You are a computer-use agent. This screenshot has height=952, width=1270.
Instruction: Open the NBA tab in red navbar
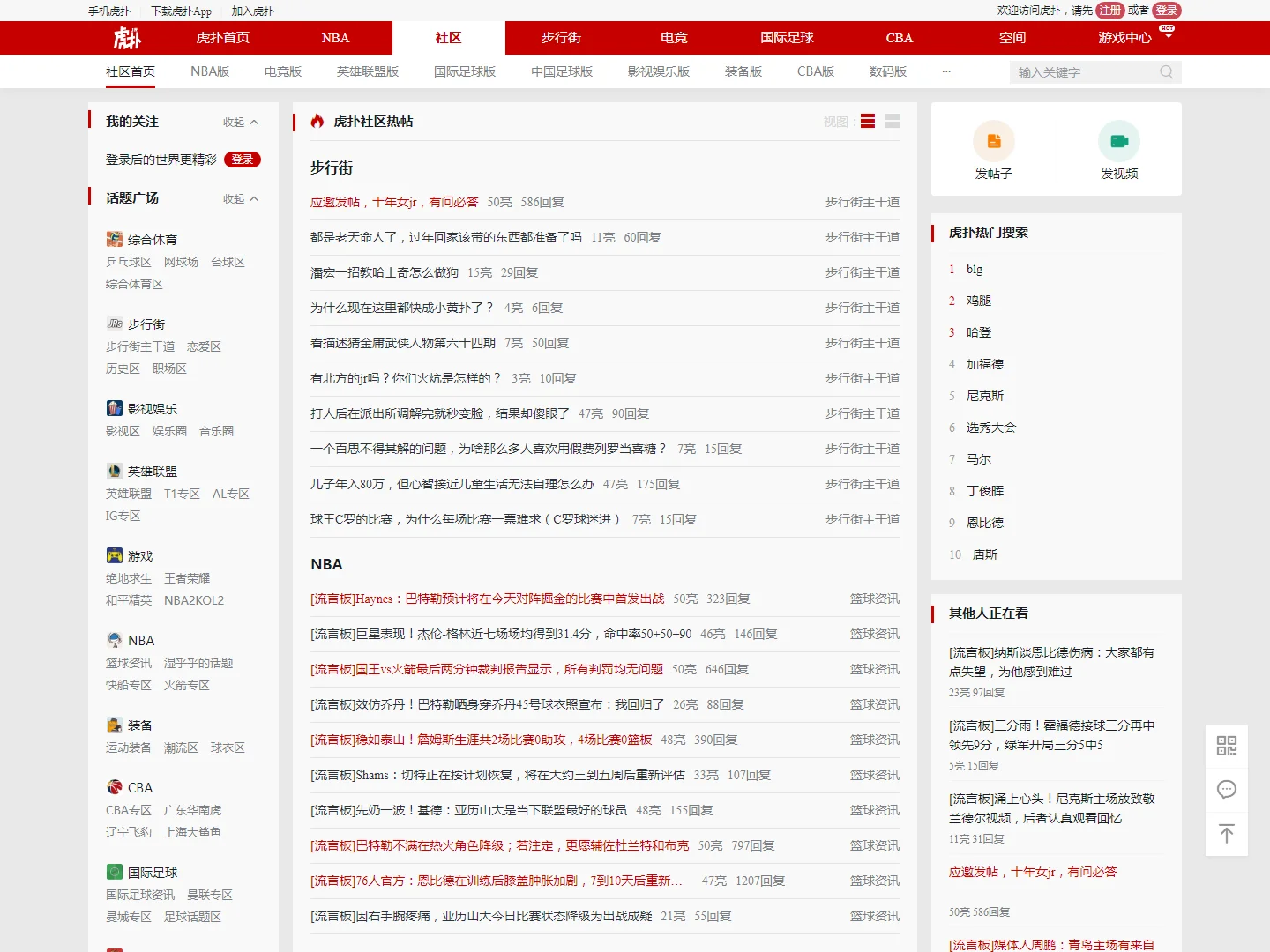(x=335, y=38)
